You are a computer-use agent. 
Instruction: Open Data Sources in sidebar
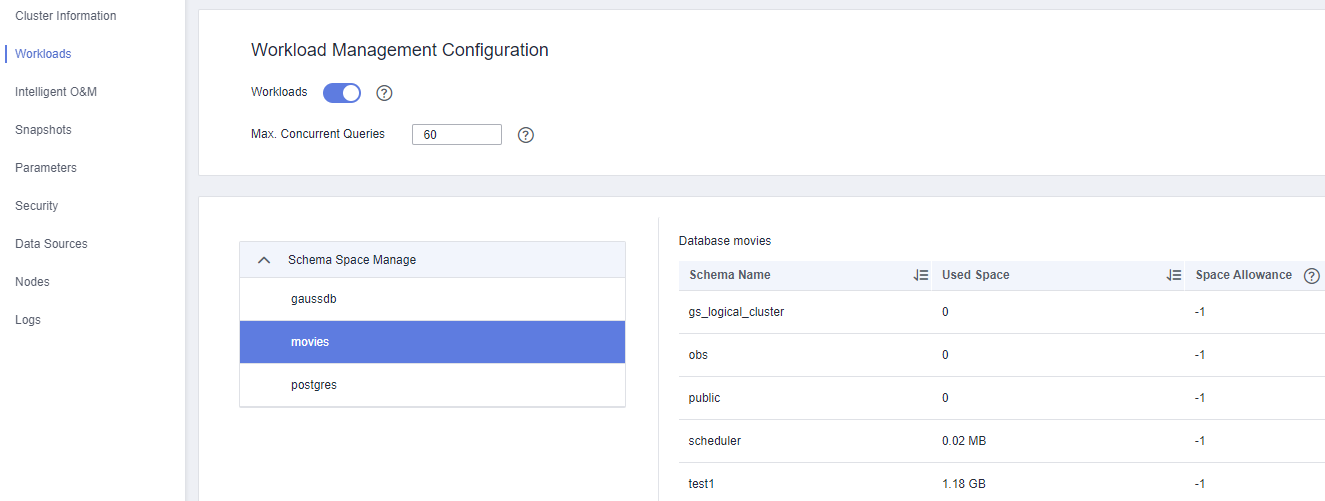click(x=51, y=244)
